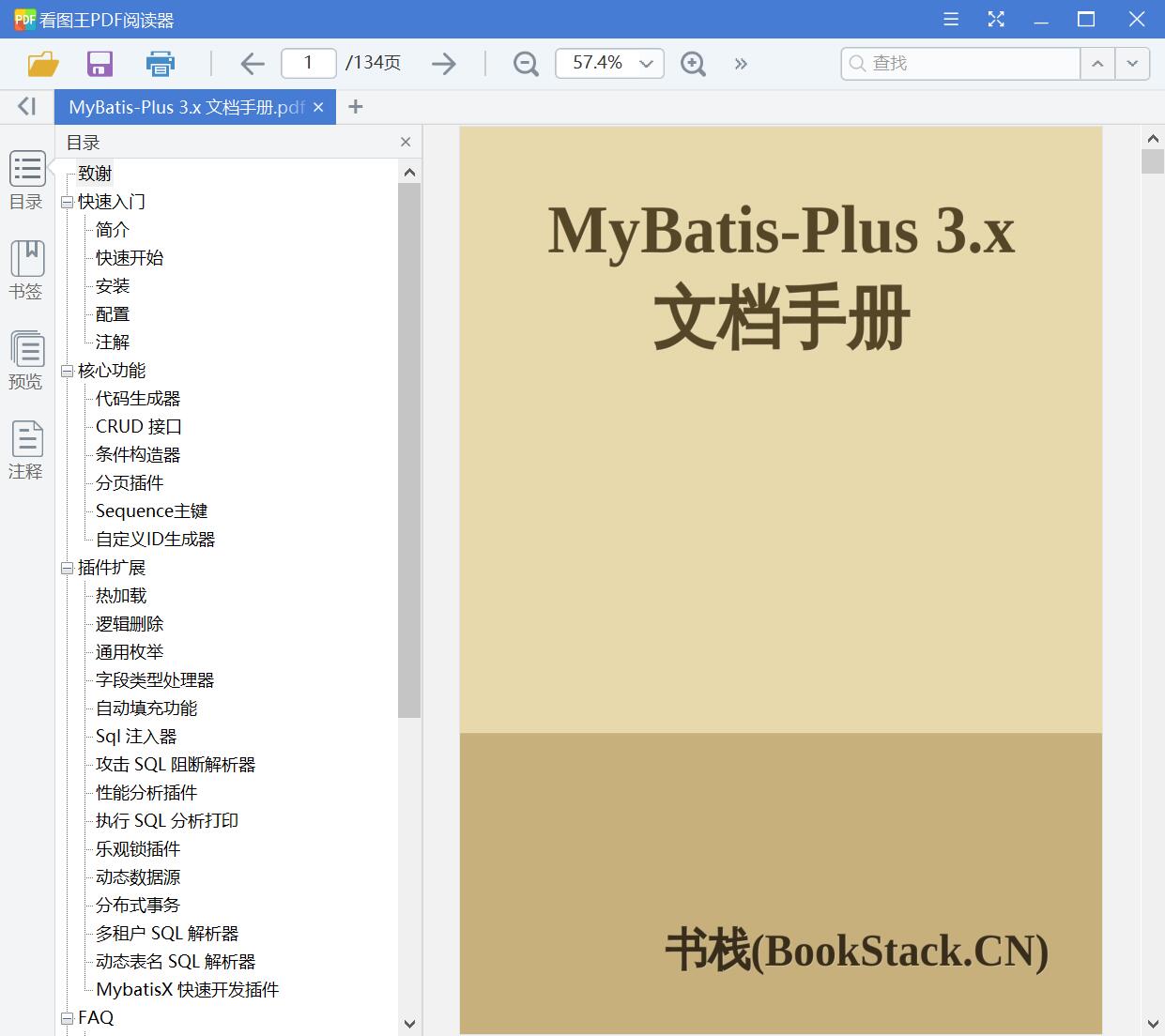Open the 预览 thumbnails panel
Image resolution: width=1165 pixels, height=1036 pixels.
pyautogui.click(x=27, y=360)
